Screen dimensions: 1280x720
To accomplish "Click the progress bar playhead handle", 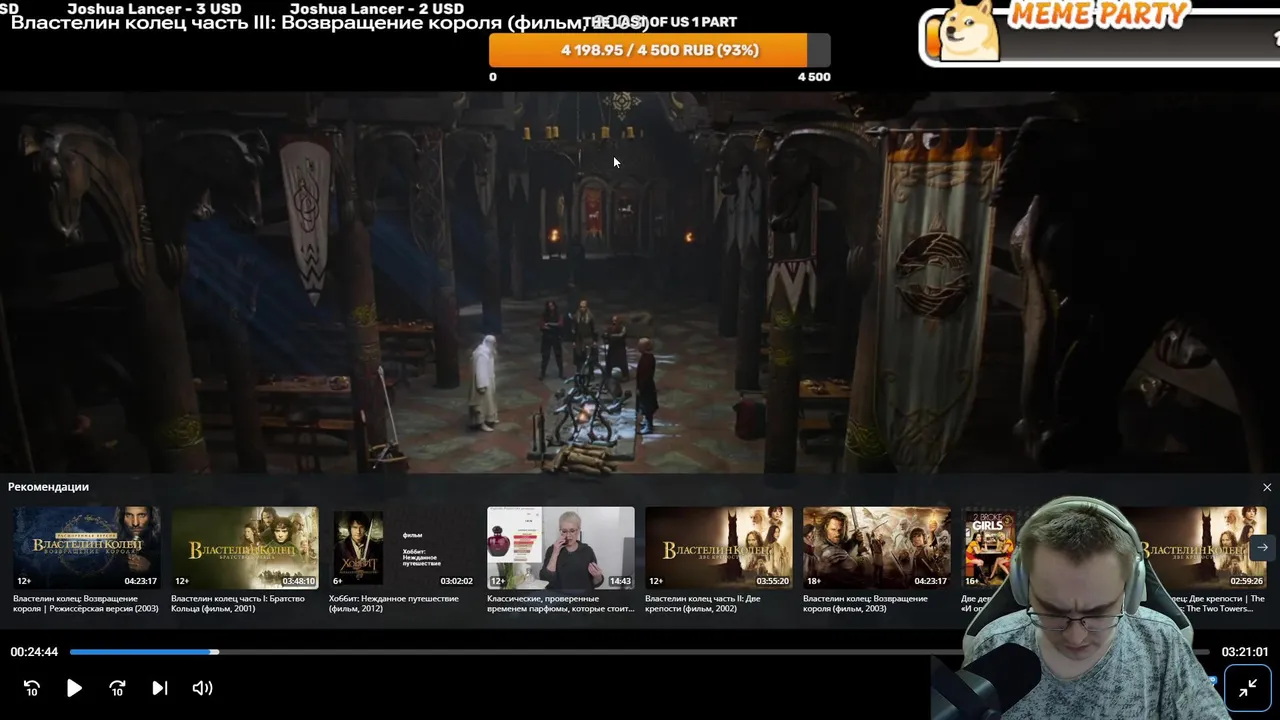I will coord(214,652).
